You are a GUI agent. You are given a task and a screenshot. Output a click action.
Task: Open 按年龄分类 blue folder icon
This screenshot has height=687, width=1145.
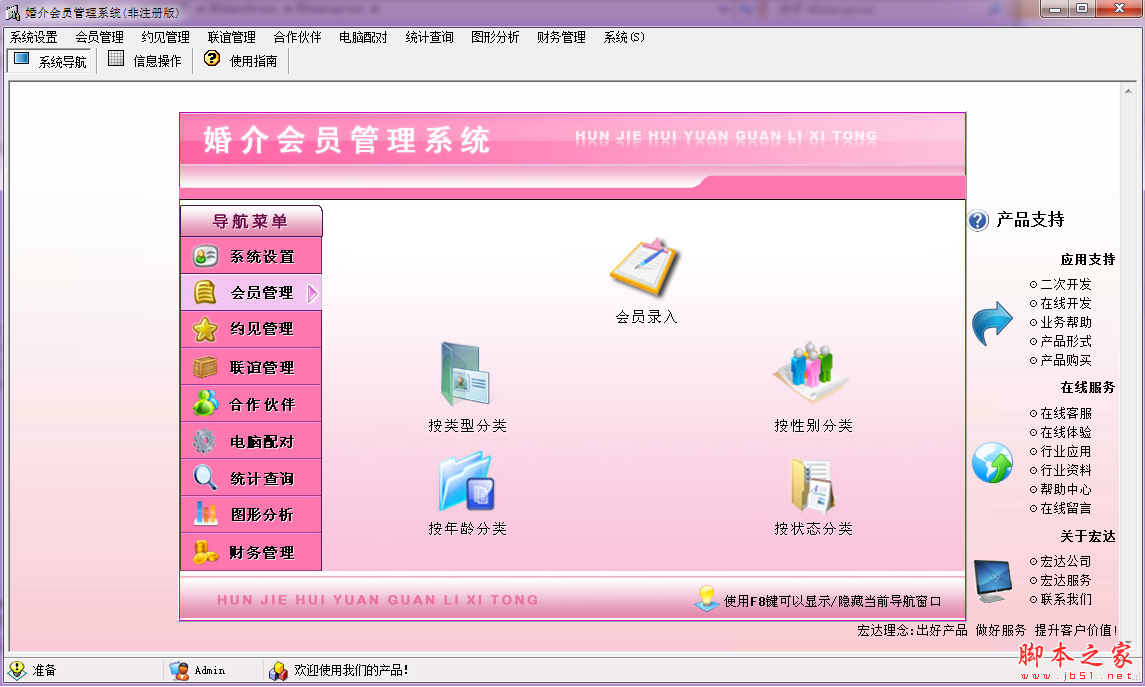point(467,481)
